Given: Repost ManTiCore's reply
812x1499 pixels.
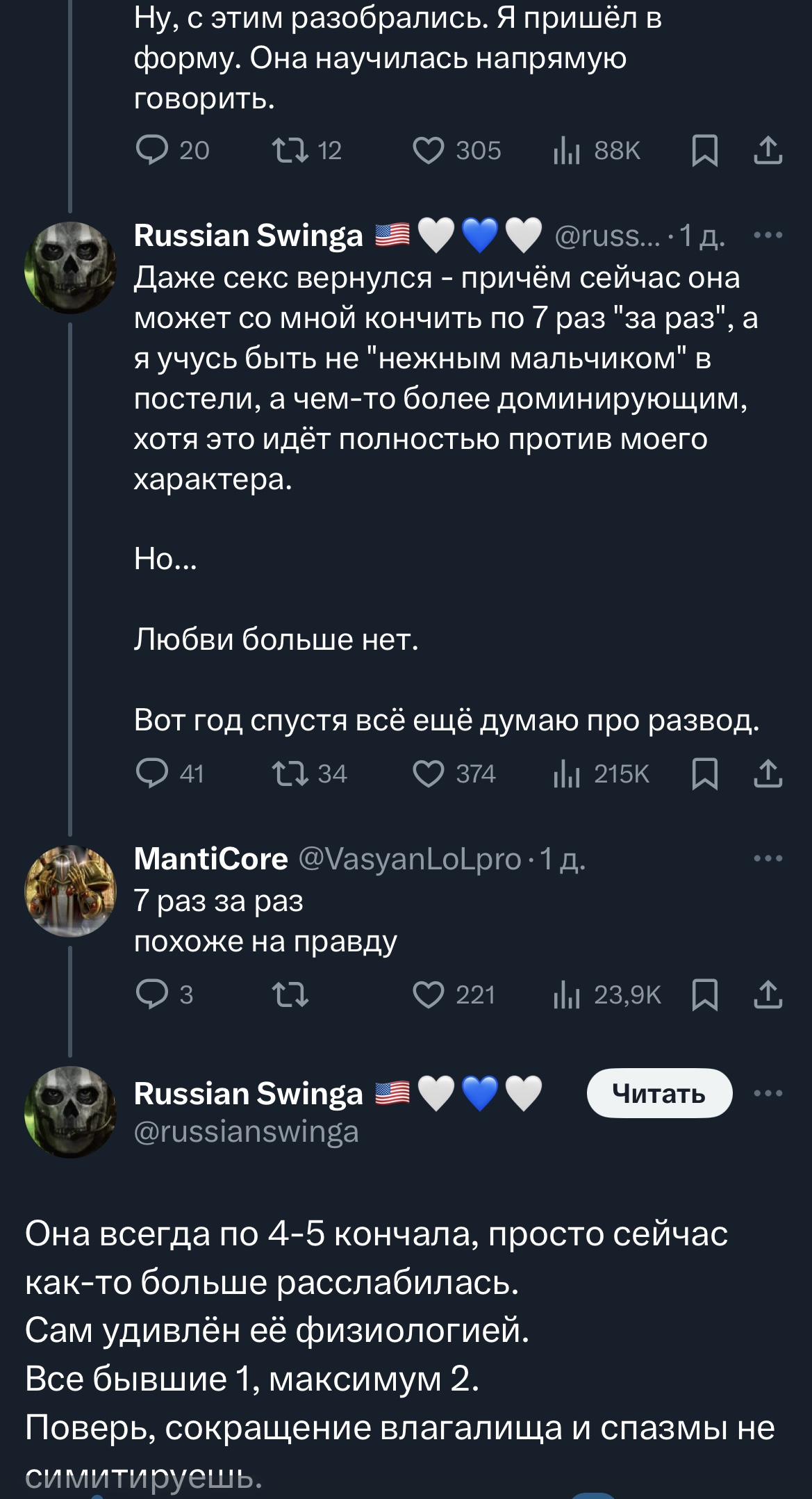Looking at the screenshot, I should pos(290,994).
